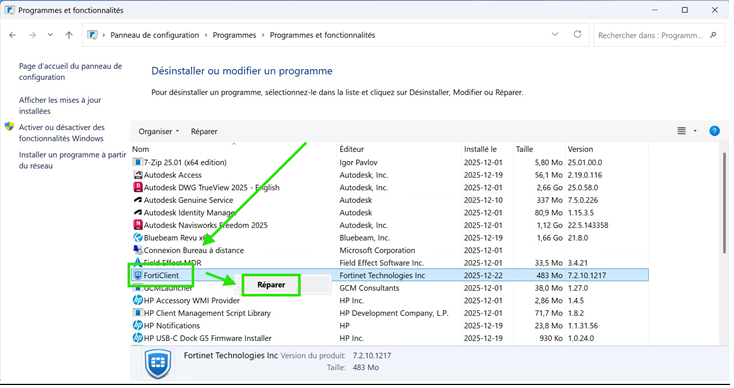Image resolution: width=734 pixels, height=388 pixels.
Task: Click the vertical scrollbar of program list
Action: click(x=724, y=204)
